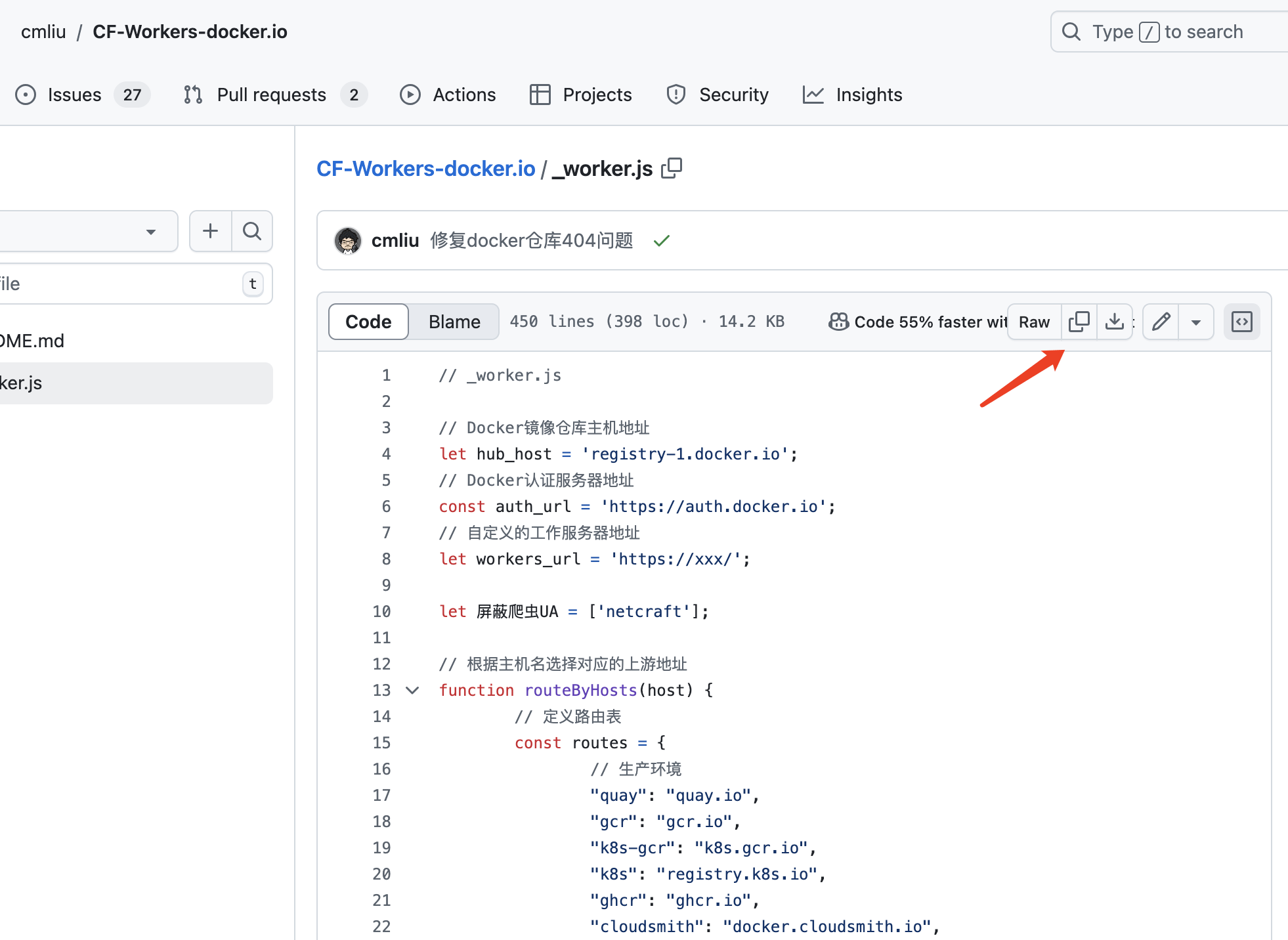Click line number 22
This screenshot has width=1288, height=940.
(x=381, y=926)
